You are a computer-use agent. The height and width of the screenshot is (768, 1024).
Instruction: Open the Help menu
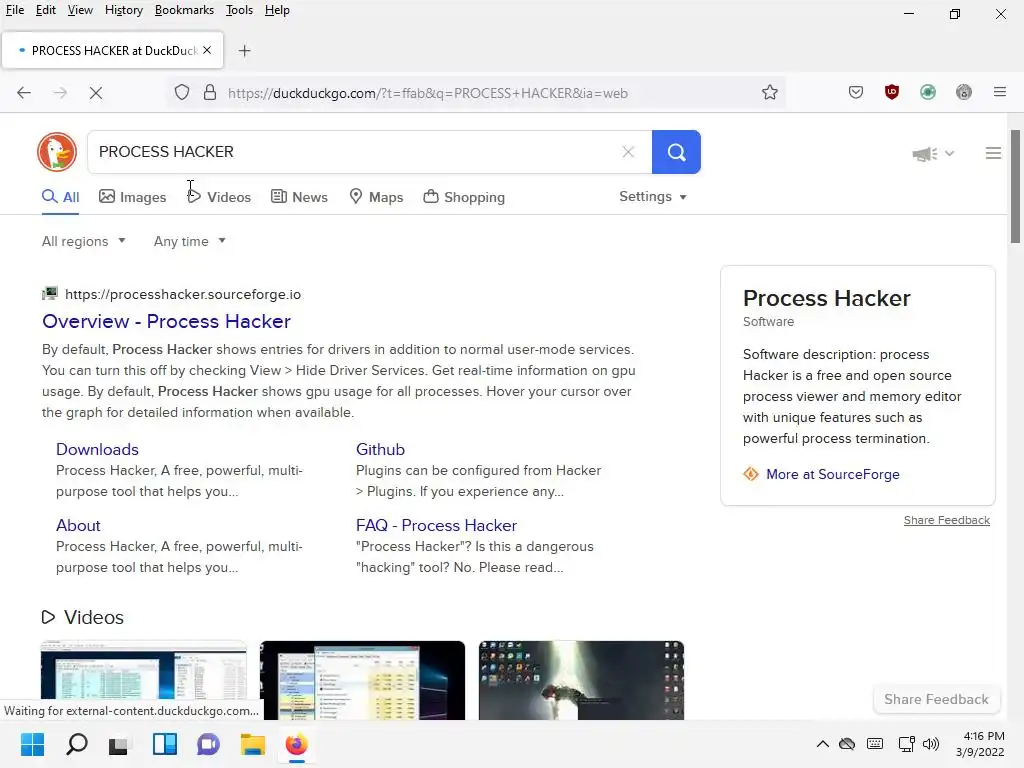277,10
